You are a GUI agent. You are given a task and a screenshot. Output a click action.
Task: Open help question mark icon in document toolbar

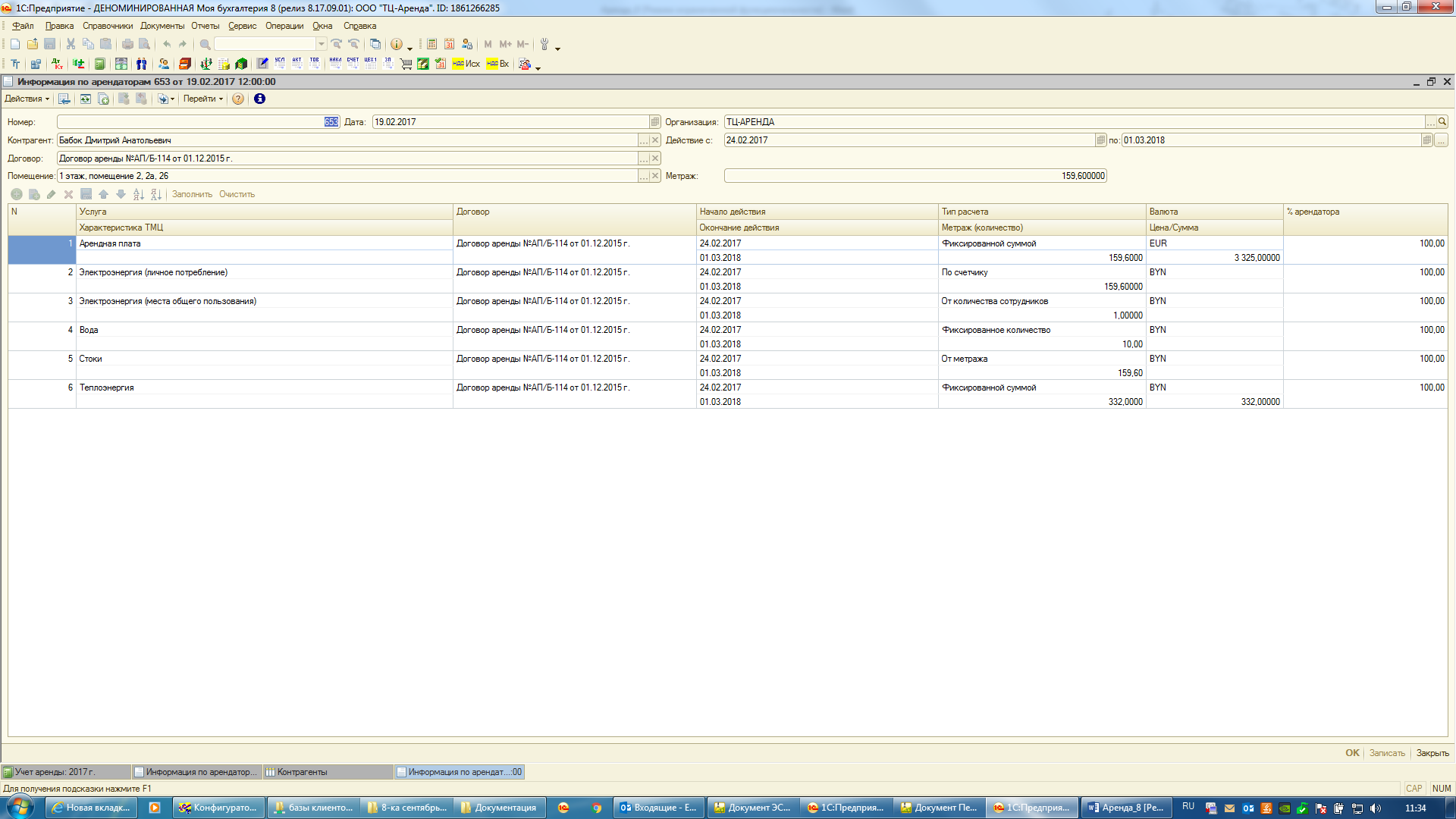(238, 99)
